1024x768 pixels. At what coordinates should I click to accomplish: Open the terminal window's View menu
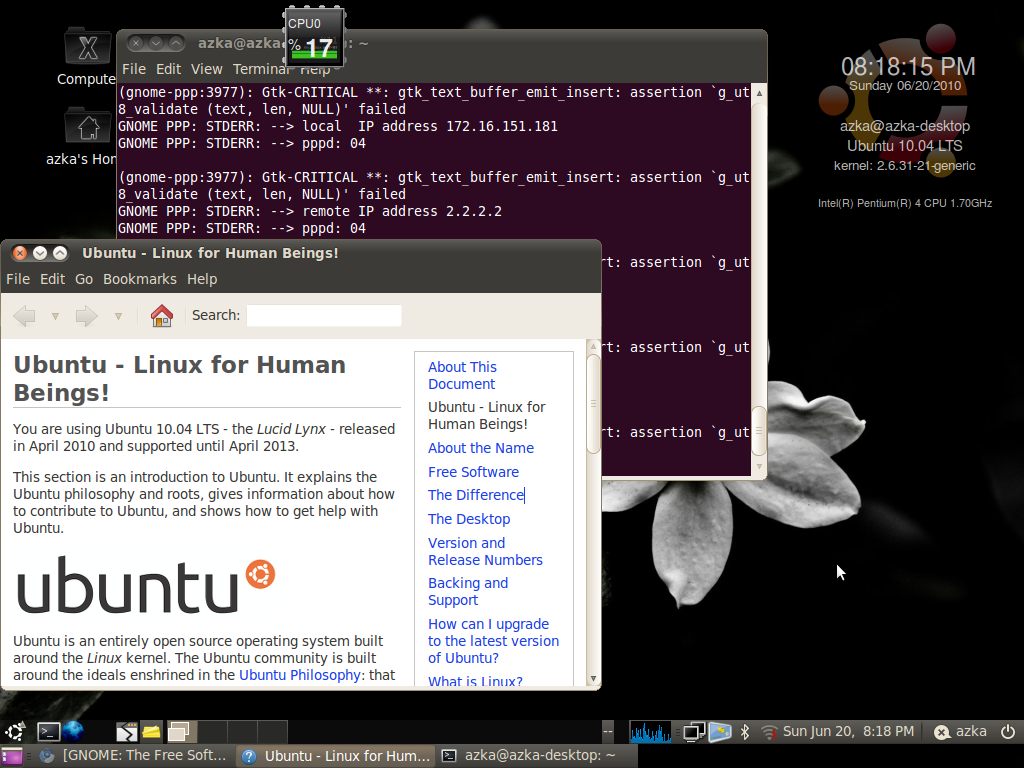click(x=206, y=69)
